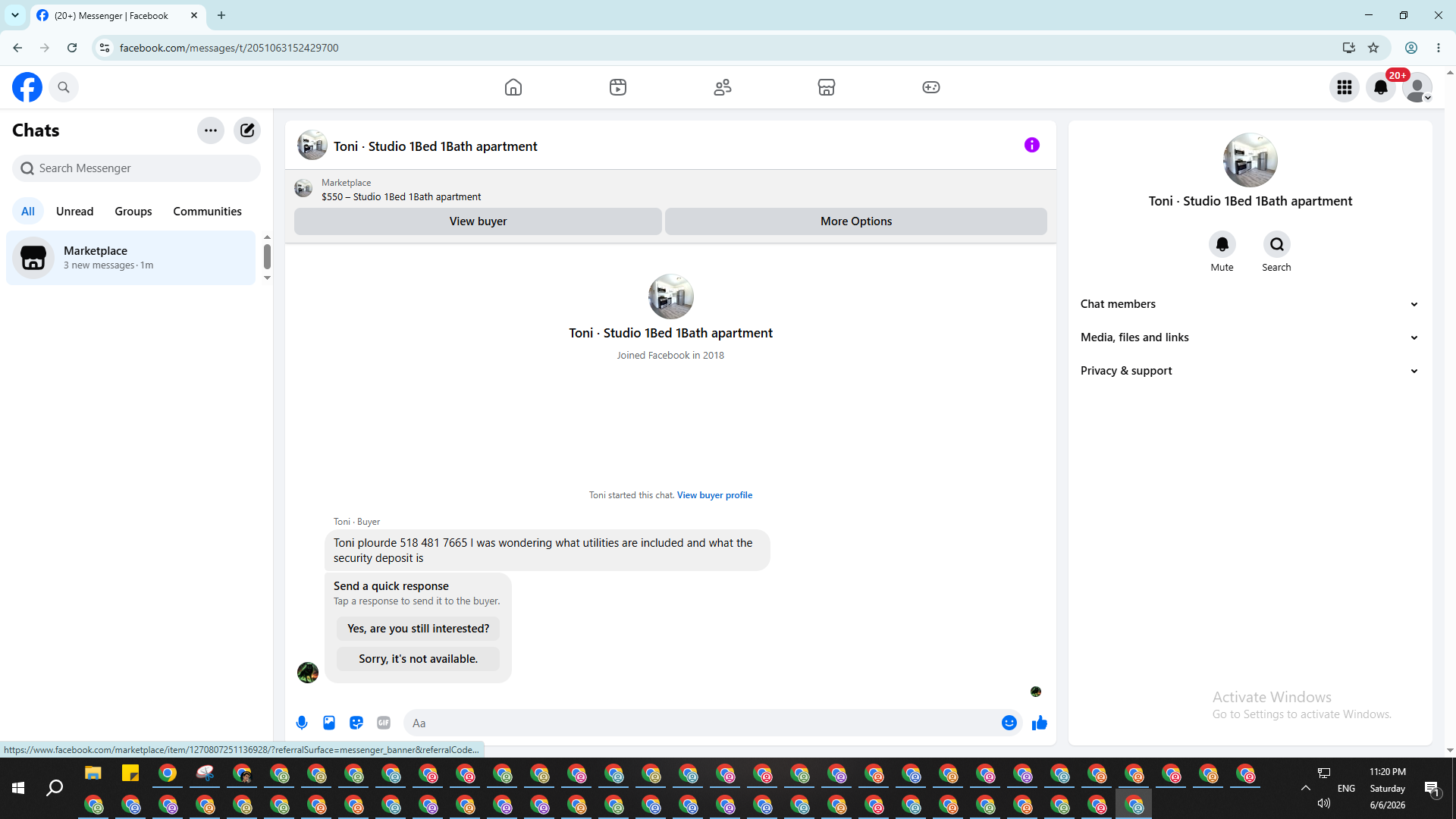Open the Chrome three-dot menu
Screen dimensions: 1456x819
point(1439,48)
